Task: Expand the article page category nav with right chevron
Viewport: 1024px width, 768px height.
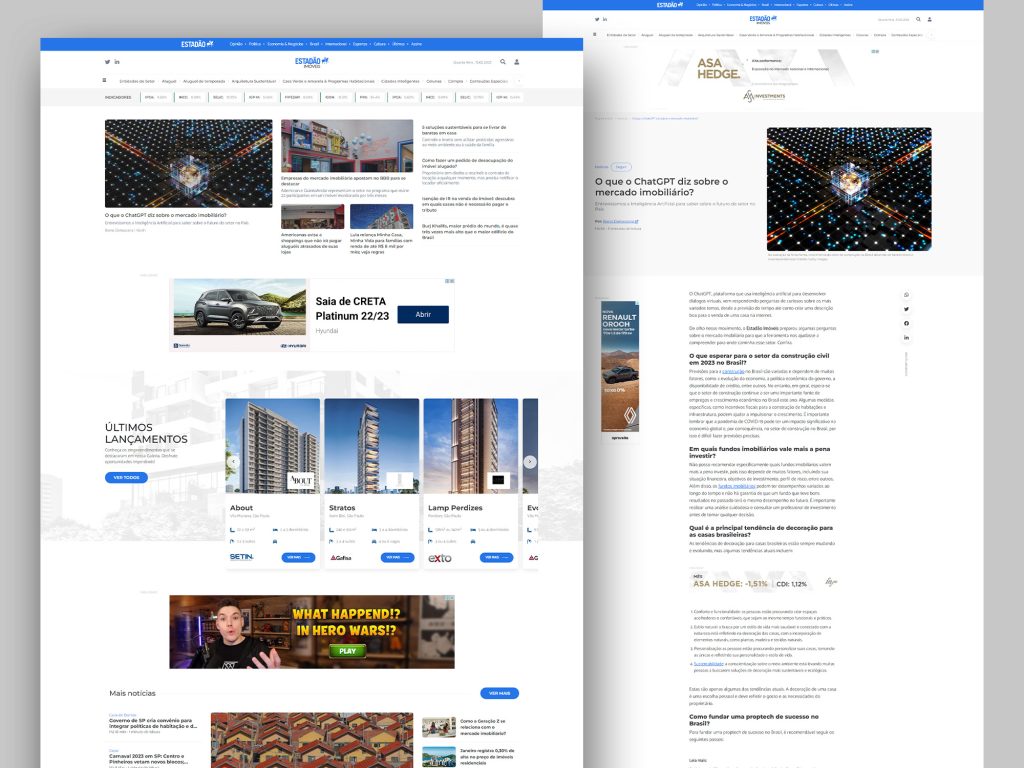Action: point(931,35)
